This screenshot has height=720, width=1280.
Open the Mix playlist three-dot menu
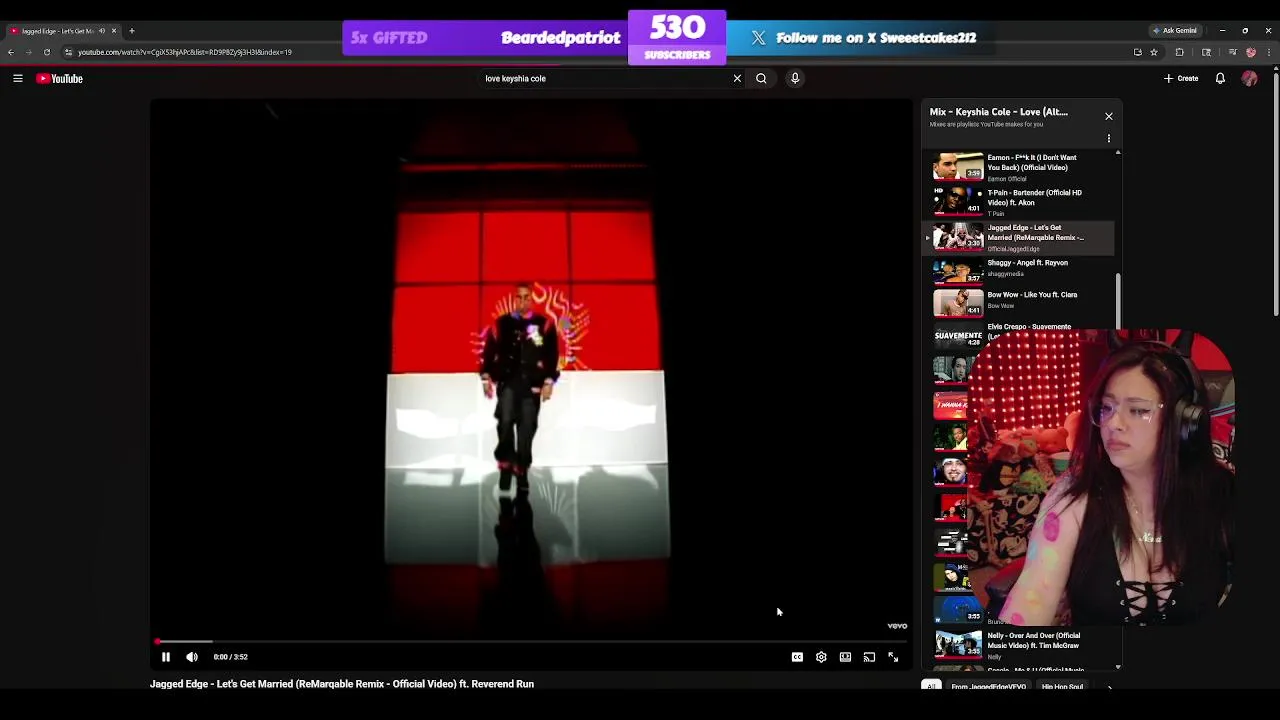[1108, 138]
